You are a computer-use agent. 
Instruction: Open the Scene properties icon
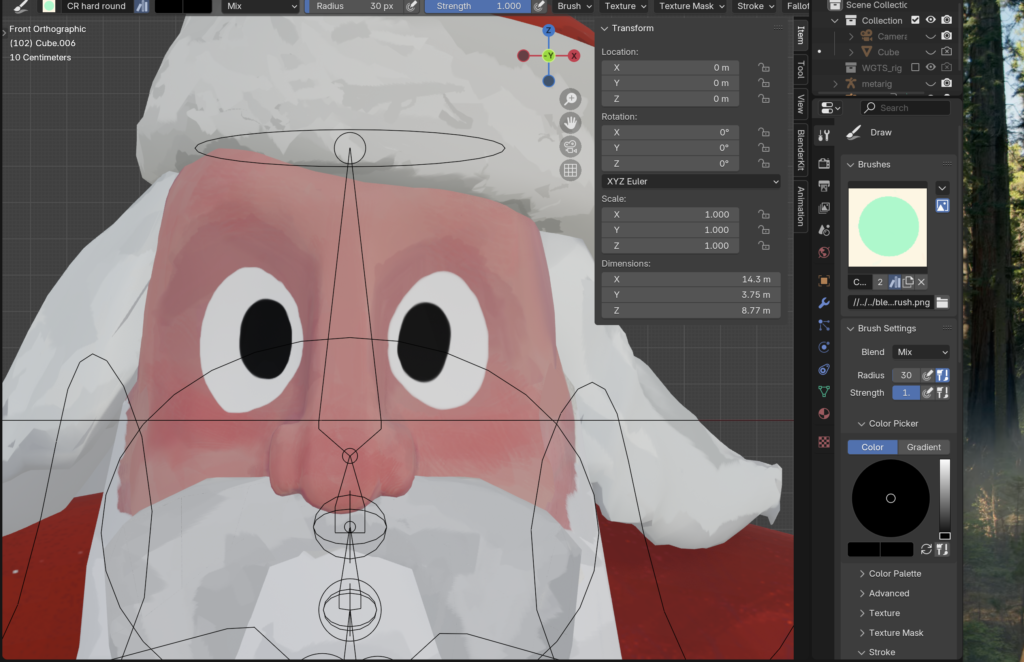point(824,230)
